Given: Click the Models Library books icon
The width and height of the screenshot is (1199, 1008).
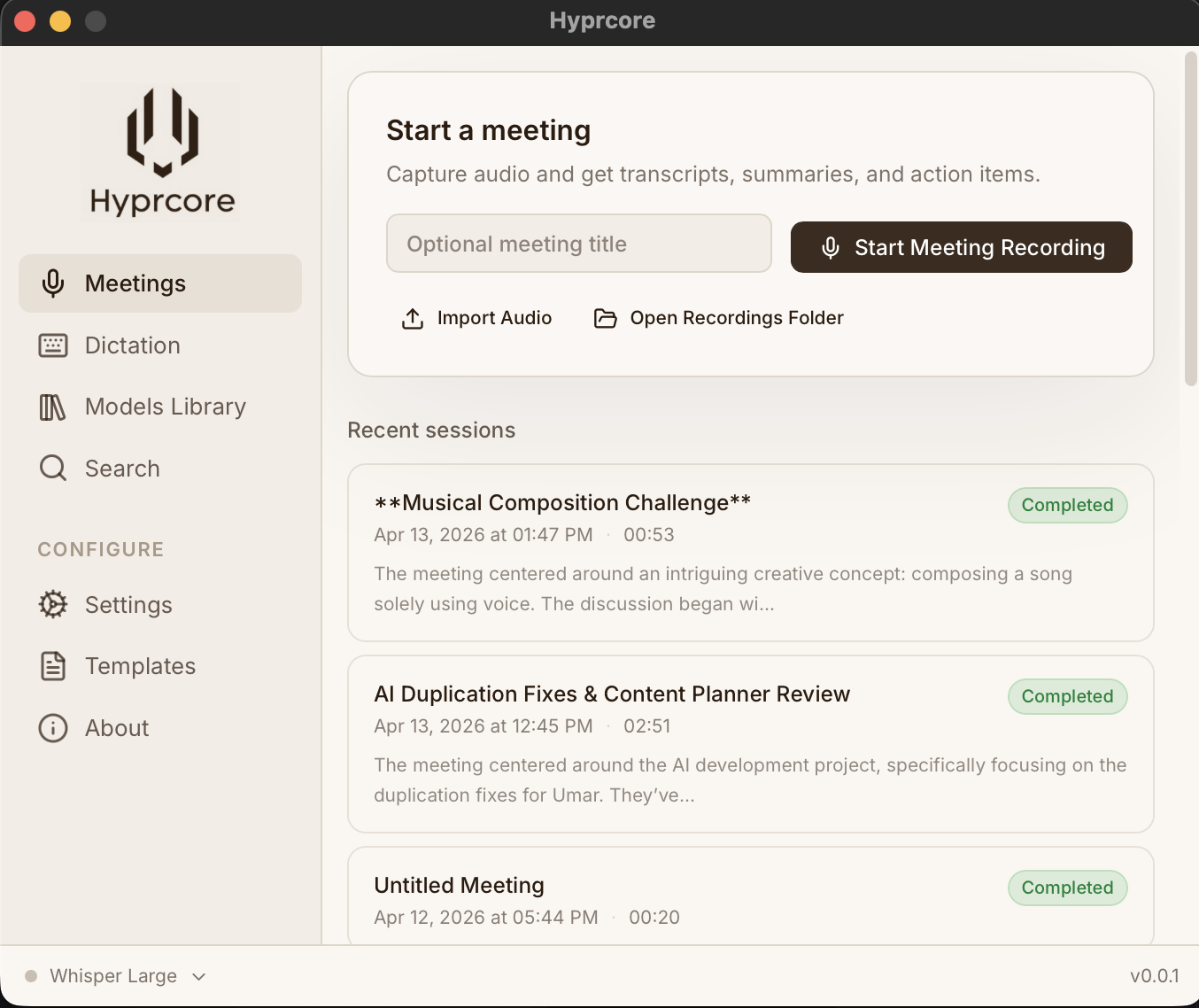Looking at the screenshot, I should click(53, 407).
